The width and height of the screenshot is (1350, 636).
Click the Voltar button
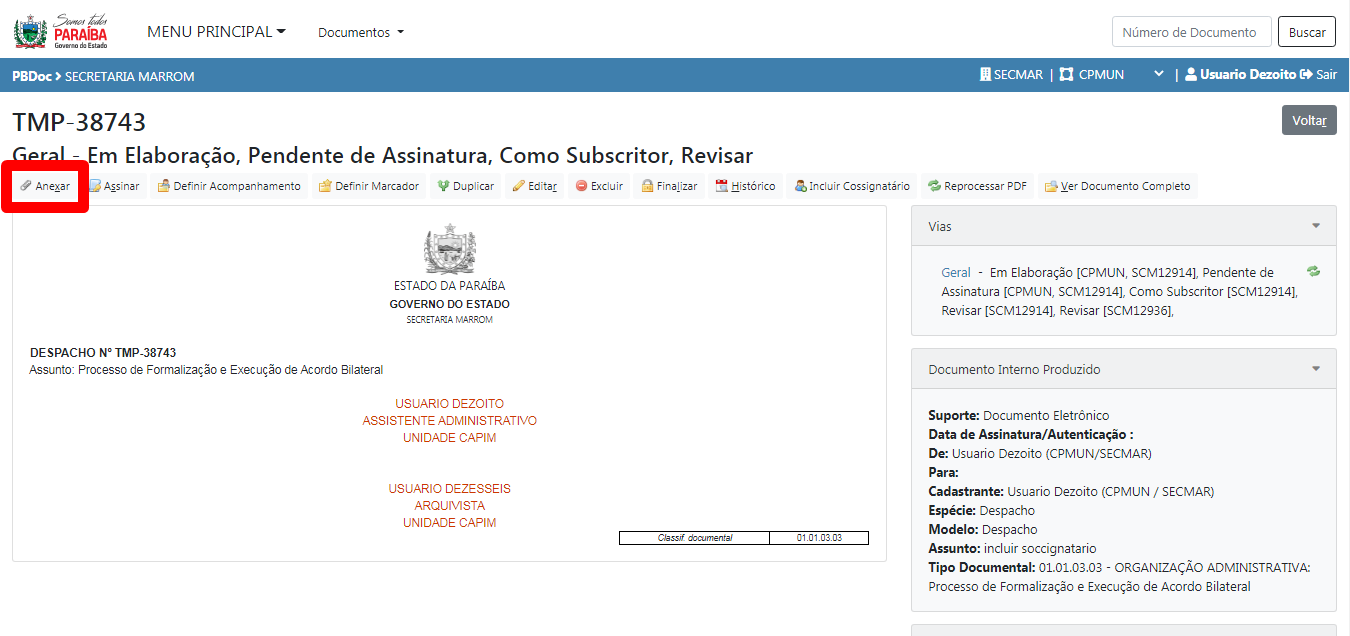(1308, 120)
